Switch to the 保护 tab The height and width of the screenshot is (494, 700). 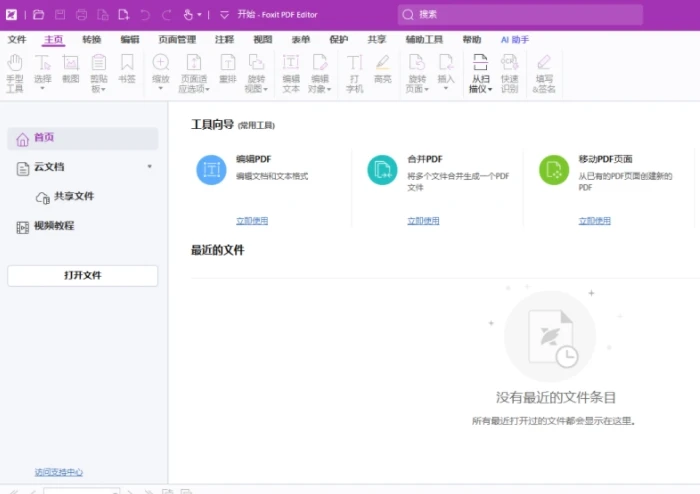point(338,40)
